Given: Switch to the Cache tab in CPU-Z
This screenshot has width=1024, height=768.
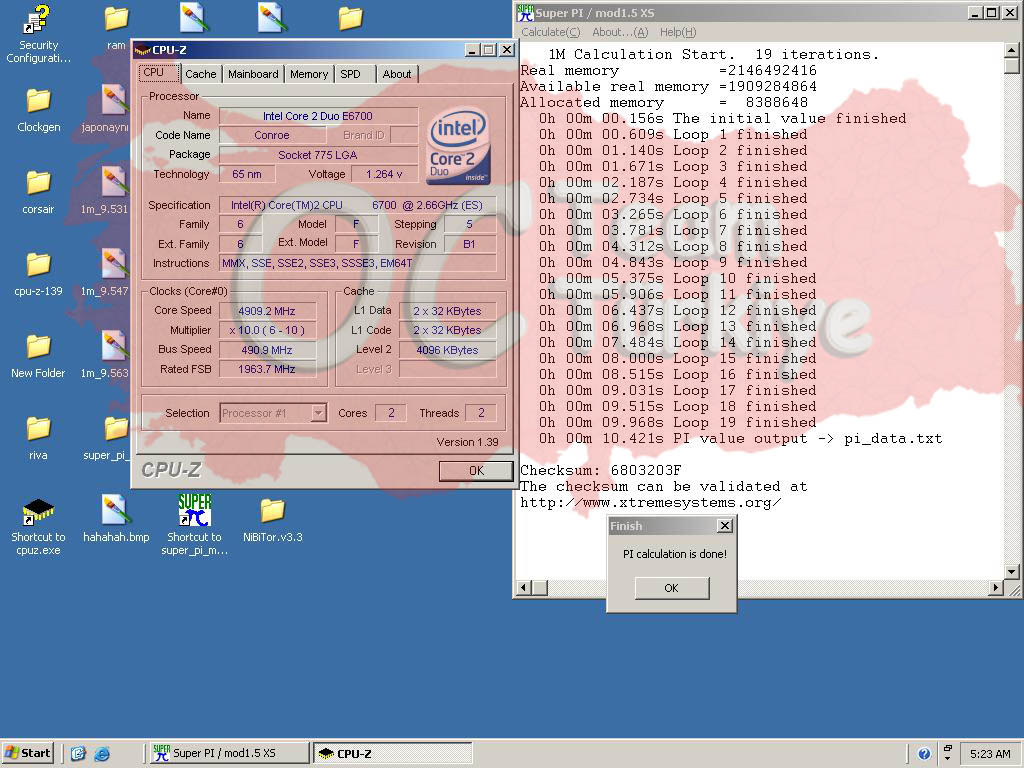Looking at the screenshot, I should tap(200, 74).
